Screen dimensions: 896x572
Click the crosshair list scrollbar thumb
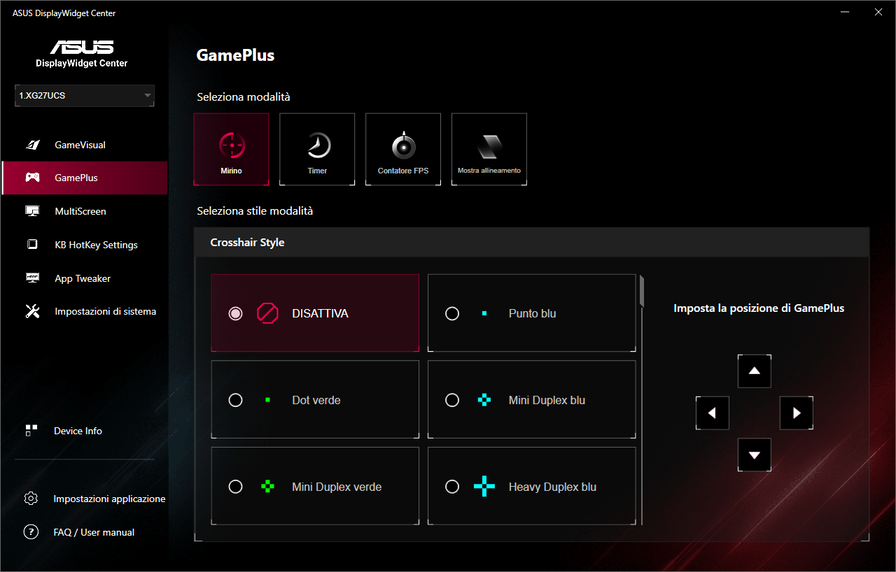642,291
